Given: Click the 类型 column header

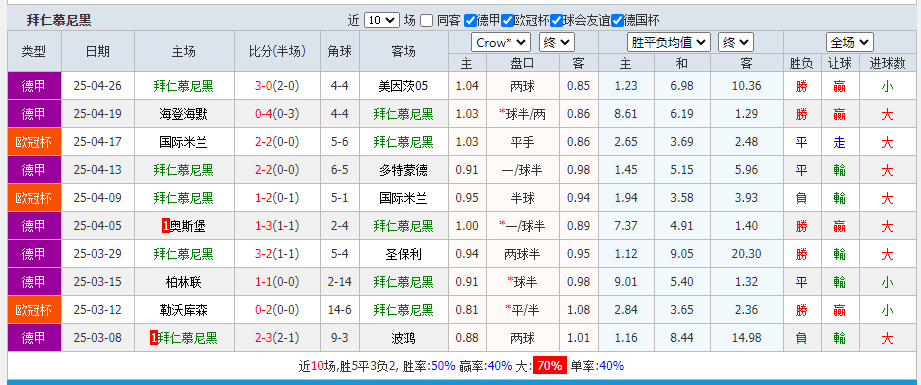Looking at the screenshot, I should [x=34, y=52].
